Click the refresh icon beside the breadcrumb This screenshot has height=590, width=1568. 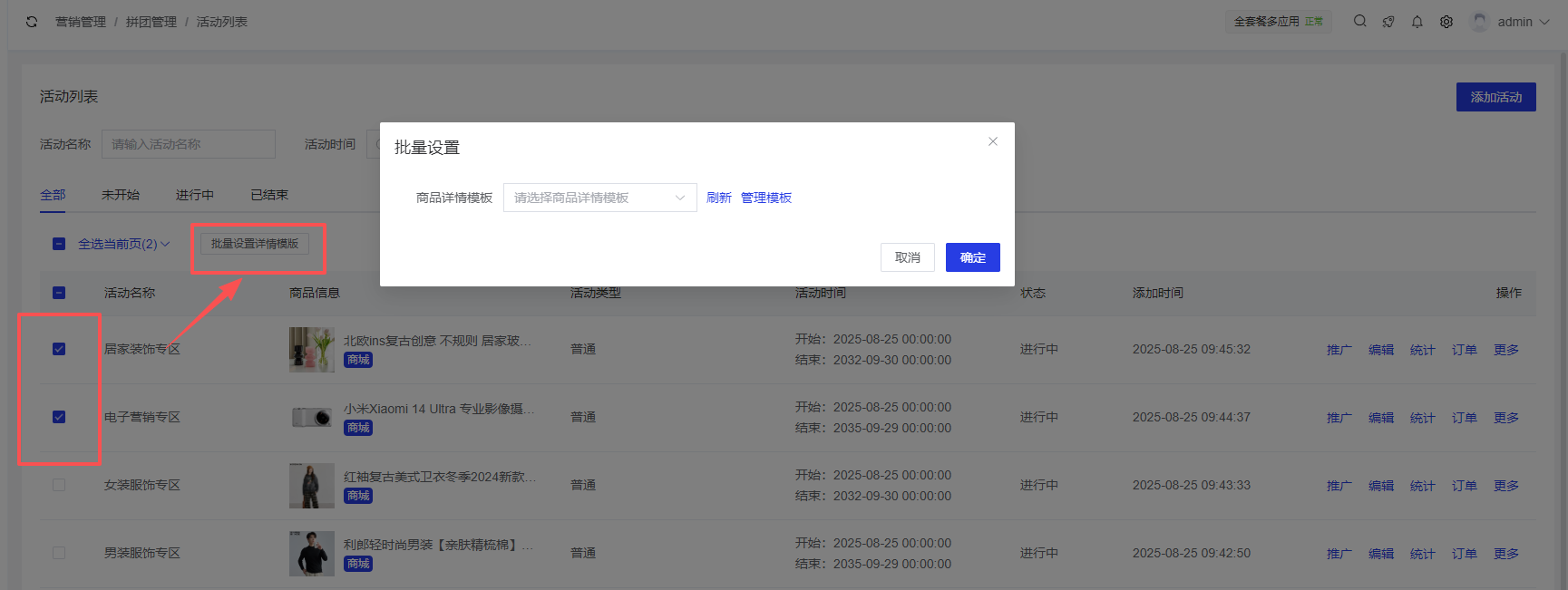pos(32,22)
